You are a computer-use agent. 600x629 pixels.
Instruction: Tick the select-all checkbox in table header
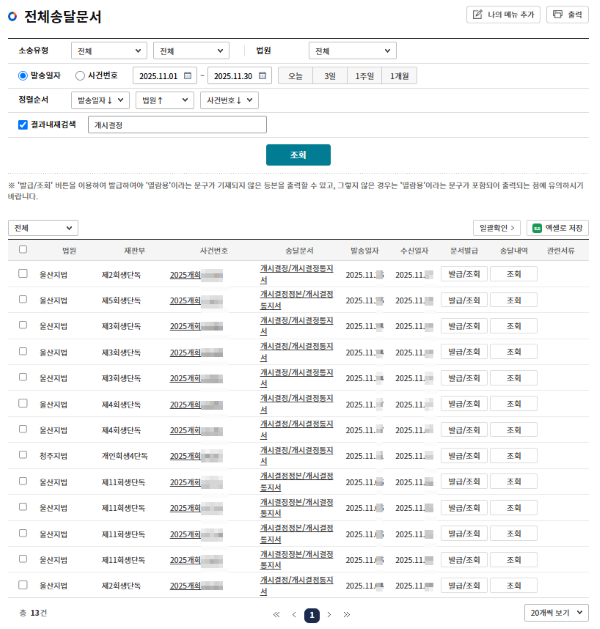pos(23,250)
